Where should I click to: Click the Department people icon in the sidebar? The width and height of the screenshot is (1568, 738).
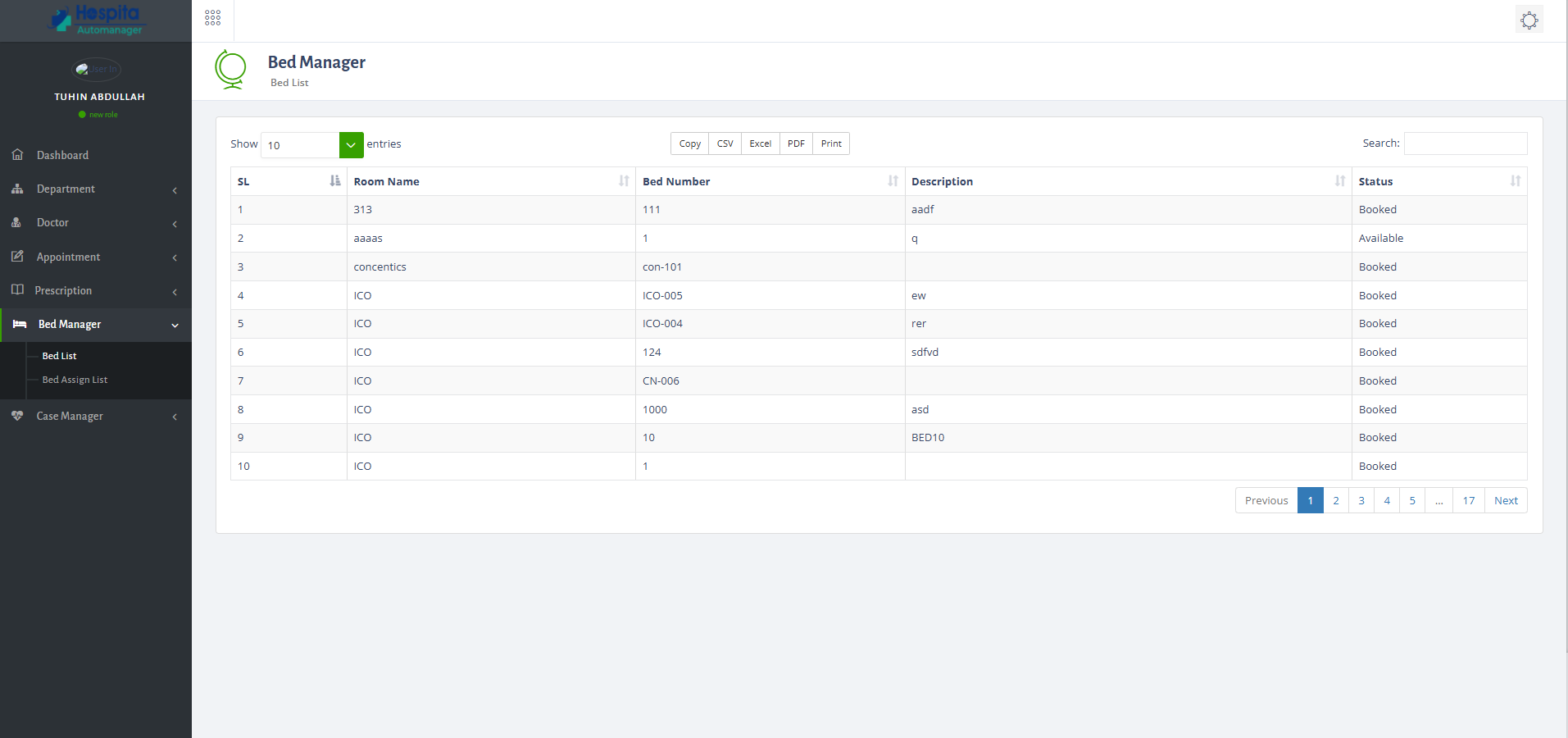[17, 189]
